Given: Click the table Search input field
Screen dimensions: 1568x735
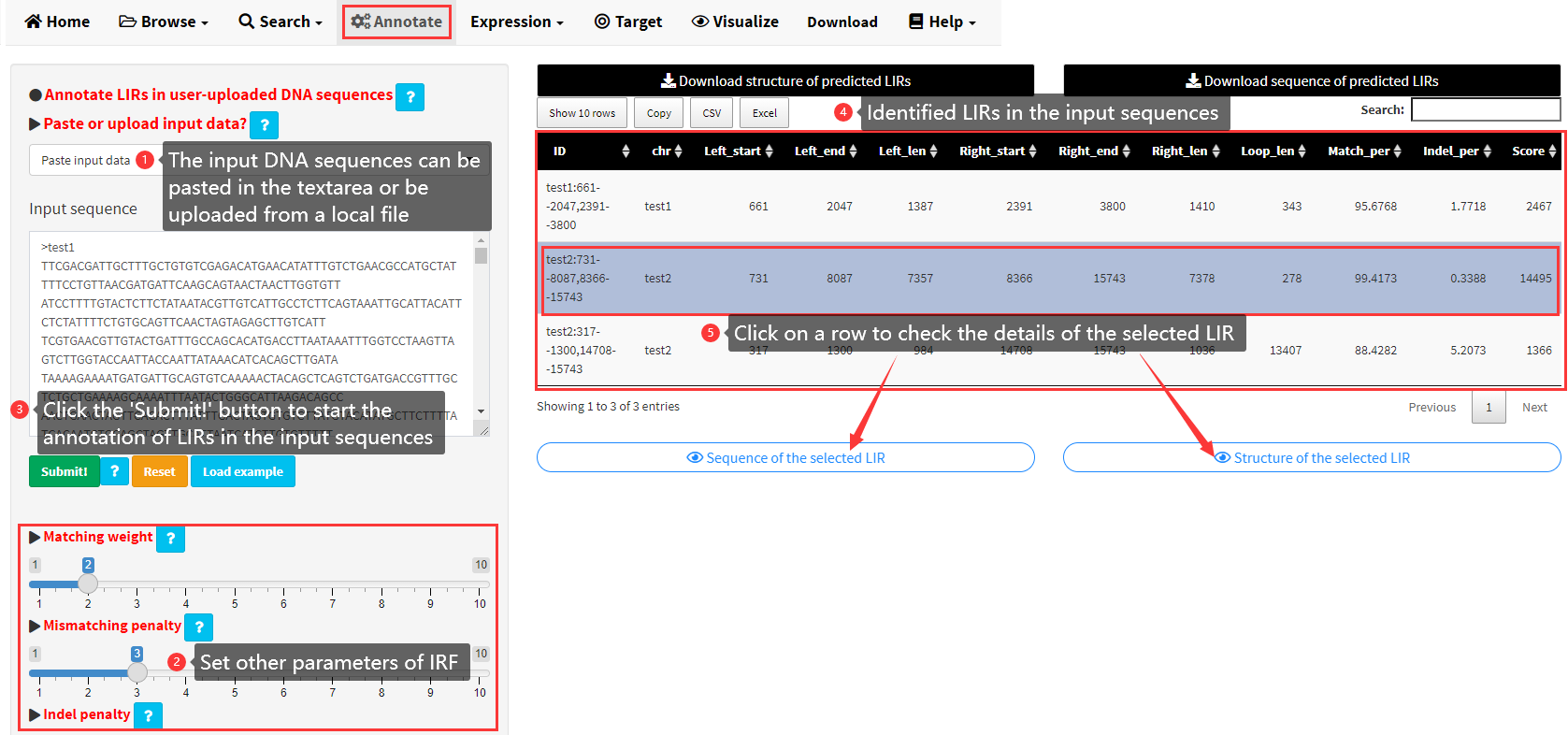Looking at the screenshot, I should click(x=1485, y=110).
